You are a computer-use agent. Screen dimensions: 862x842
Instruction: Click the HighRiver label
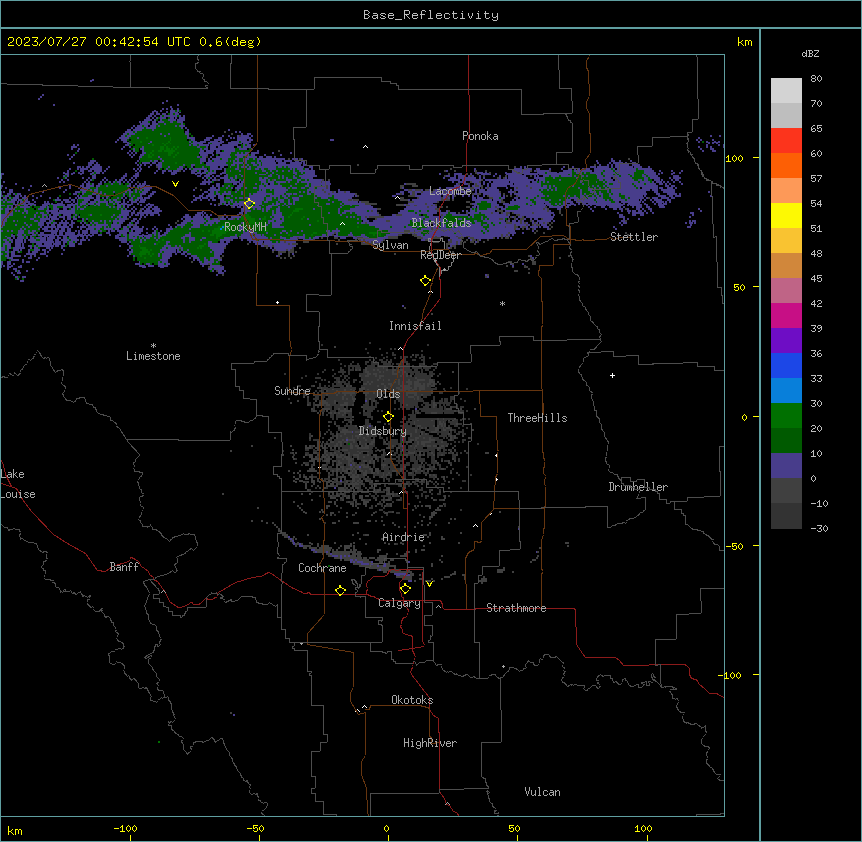430,743
